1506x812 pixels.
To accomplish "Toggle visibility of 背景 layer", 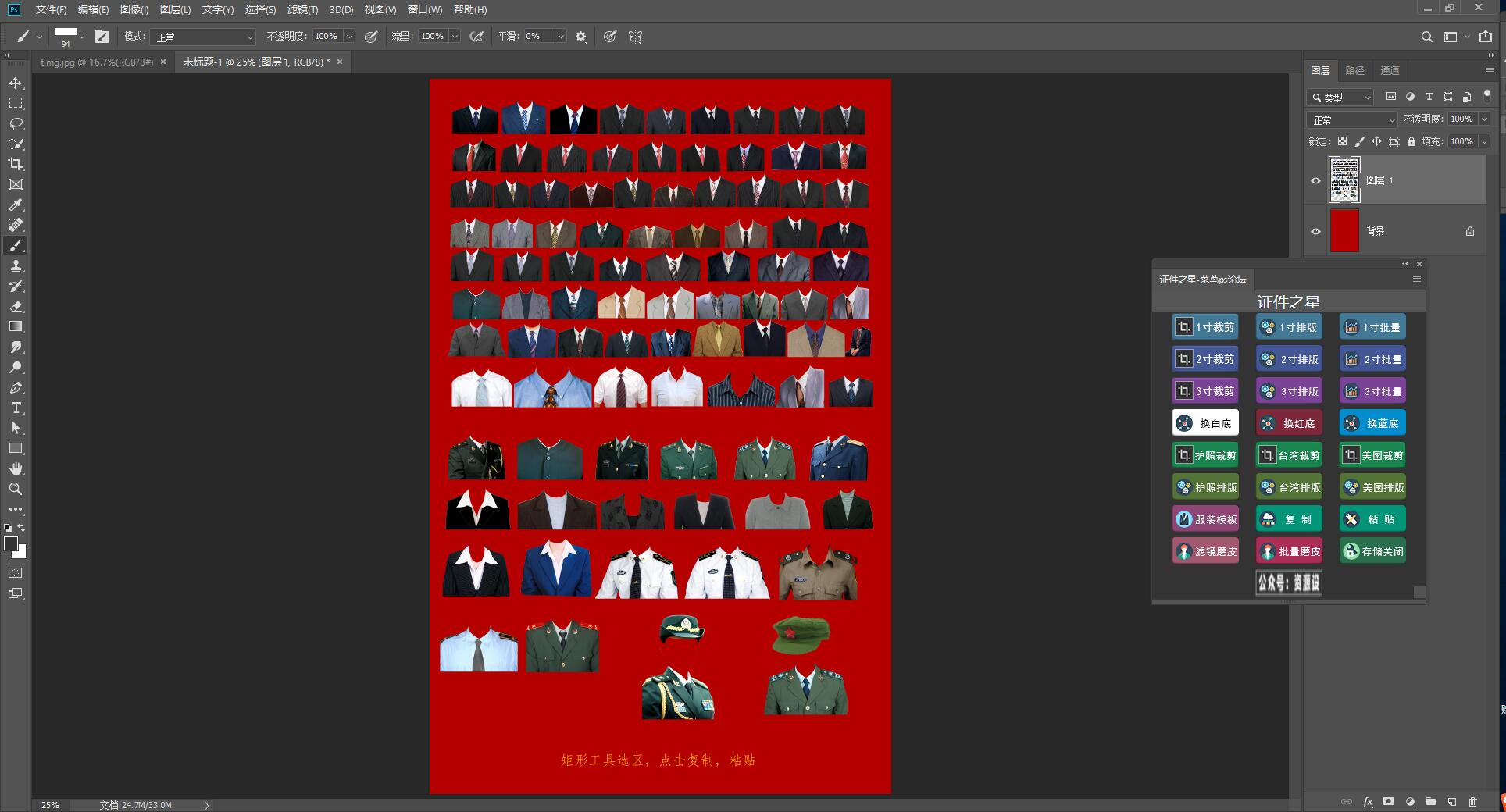I will (1315, 231).
